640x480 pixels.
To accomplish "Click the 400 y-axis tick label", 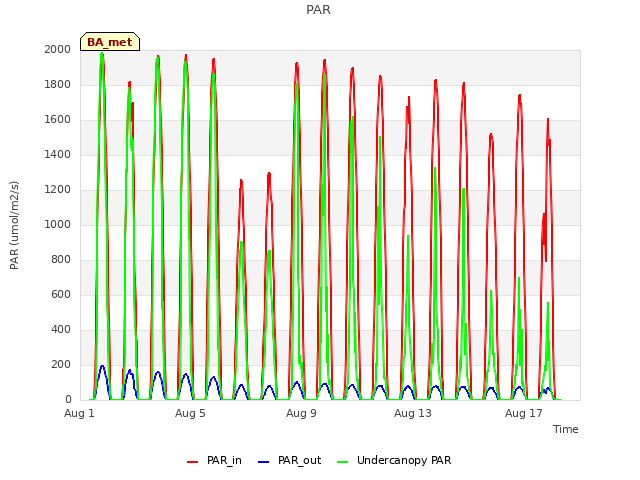I will click(61, 329).
